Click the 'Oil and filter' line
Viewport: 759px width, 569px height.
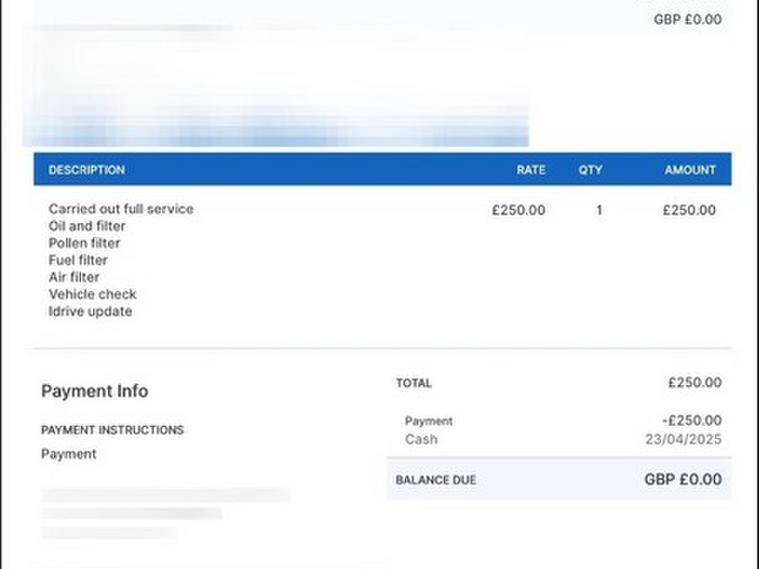tap(87, 226)
